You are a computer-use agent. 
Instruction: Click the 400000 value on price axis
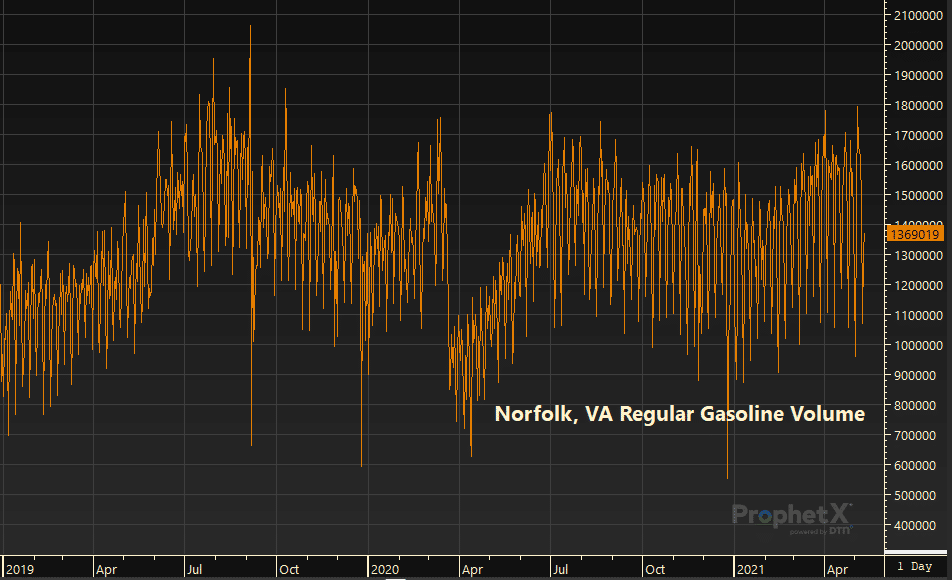[x=915, y=526]
